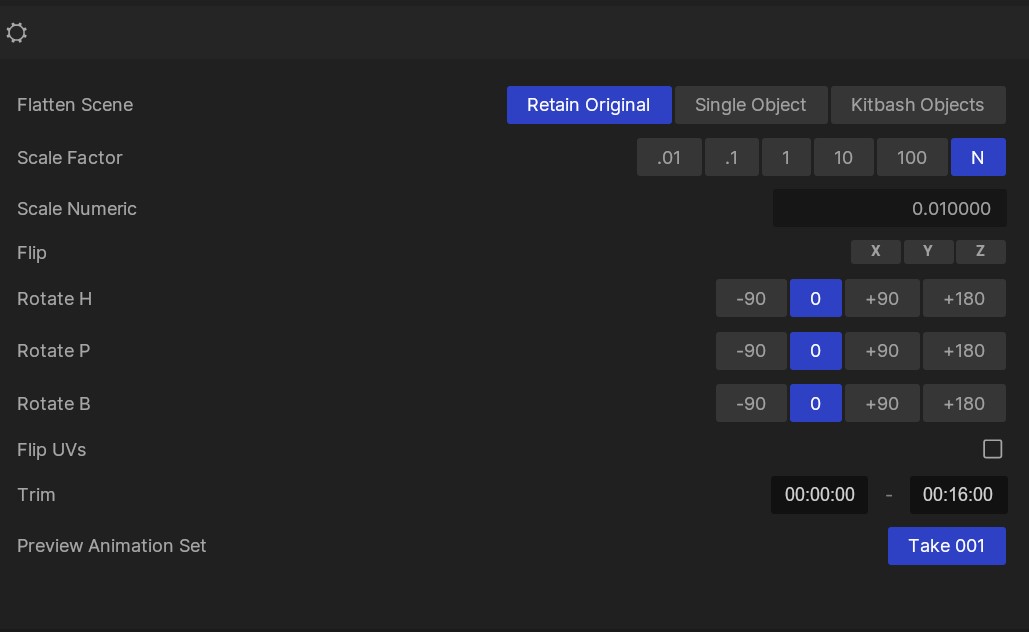Toggle Flip on Y axis
Screen dimensions: 1029x632
tap(927, 252)
